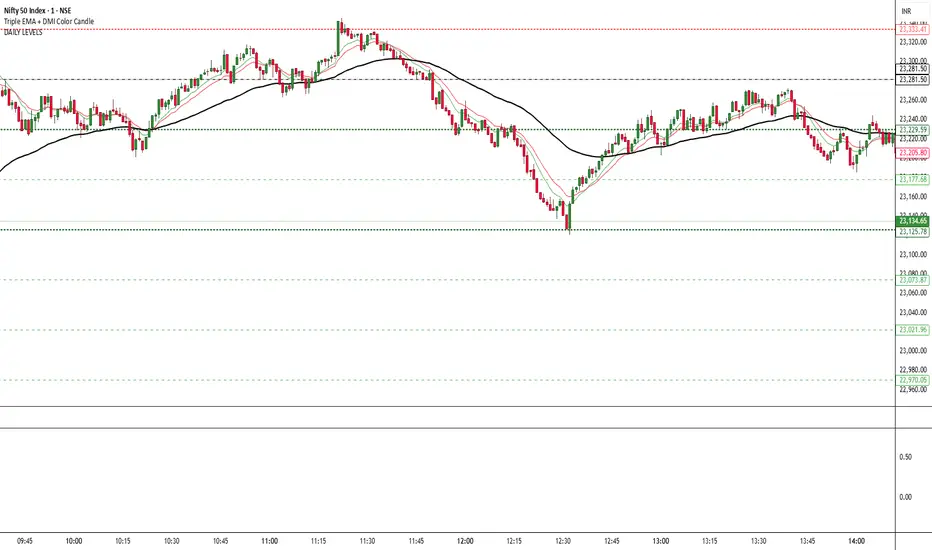Click the 0.50 value on lower pane scale
This screenshot has width=932, height=550.
click(905, 457)
